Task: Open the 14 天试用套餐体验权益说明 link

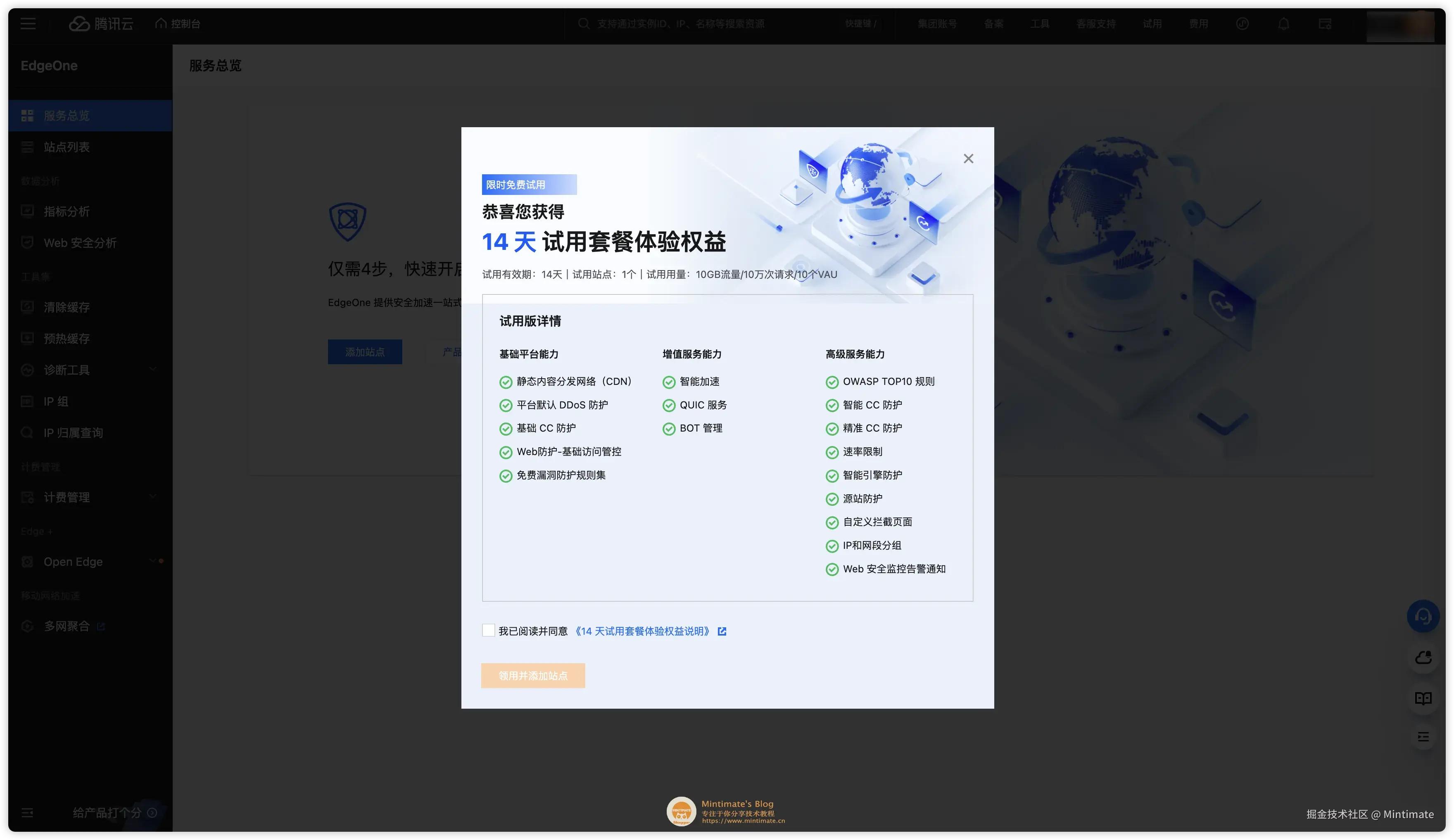Action: pyautogui.click(x=642, y=631)
